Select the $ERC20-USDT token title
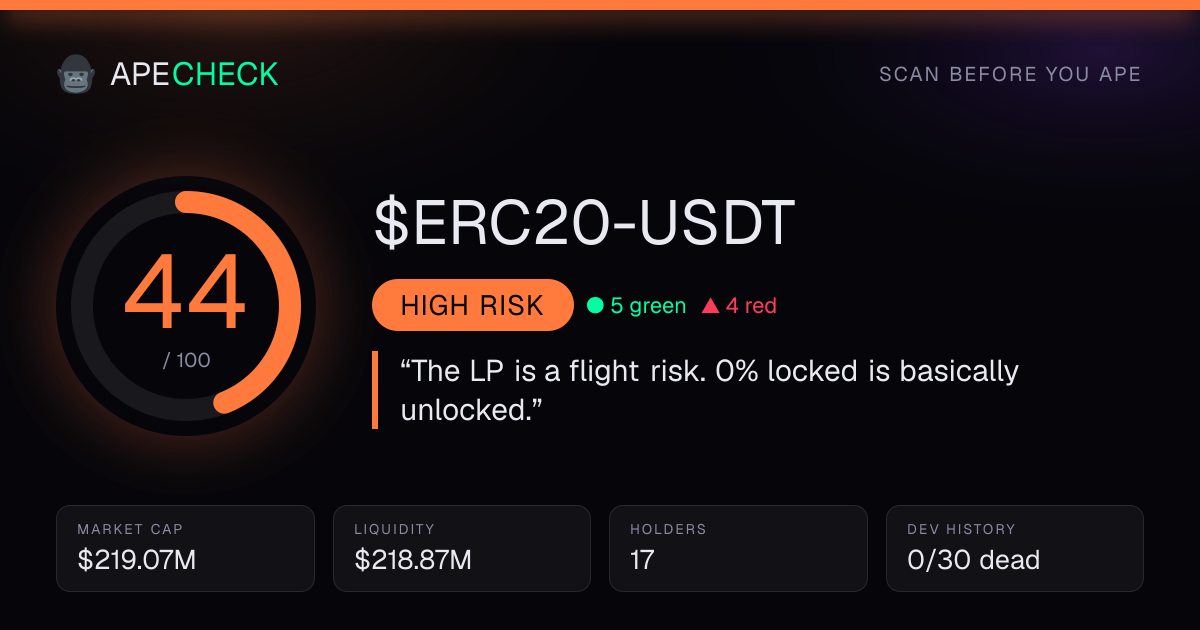 (584, 223)
